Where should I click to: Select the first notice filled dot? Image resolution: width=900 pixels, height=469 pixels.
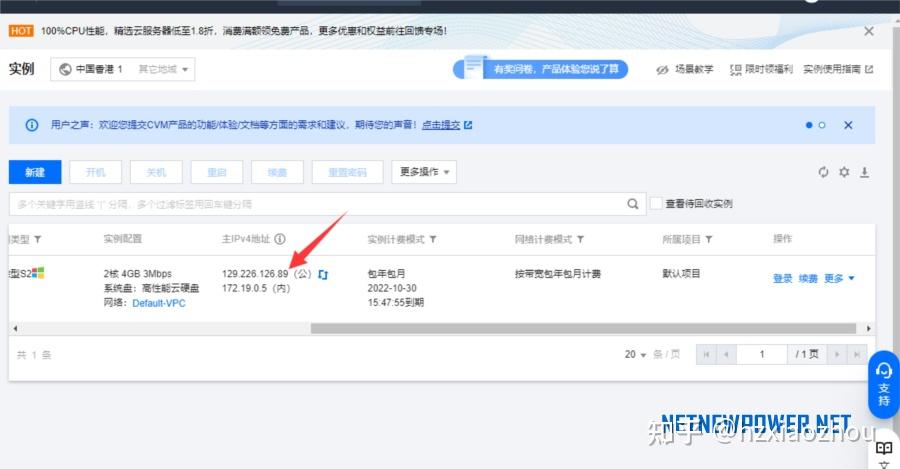coord(809,125)
